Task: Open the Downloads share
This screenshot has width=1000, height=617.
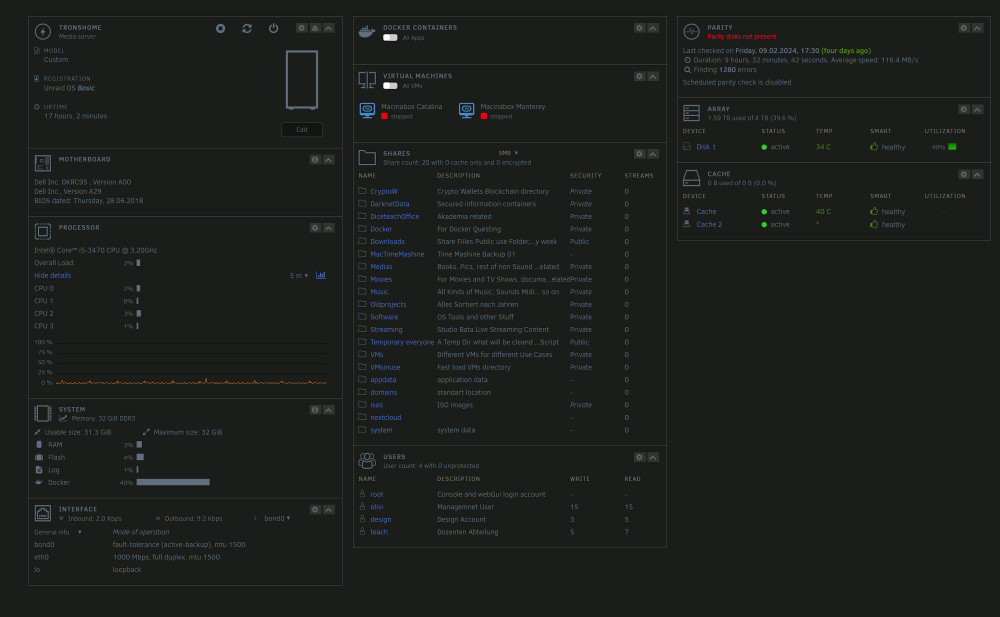Action: pyautogui.click(x=387, y=242)
